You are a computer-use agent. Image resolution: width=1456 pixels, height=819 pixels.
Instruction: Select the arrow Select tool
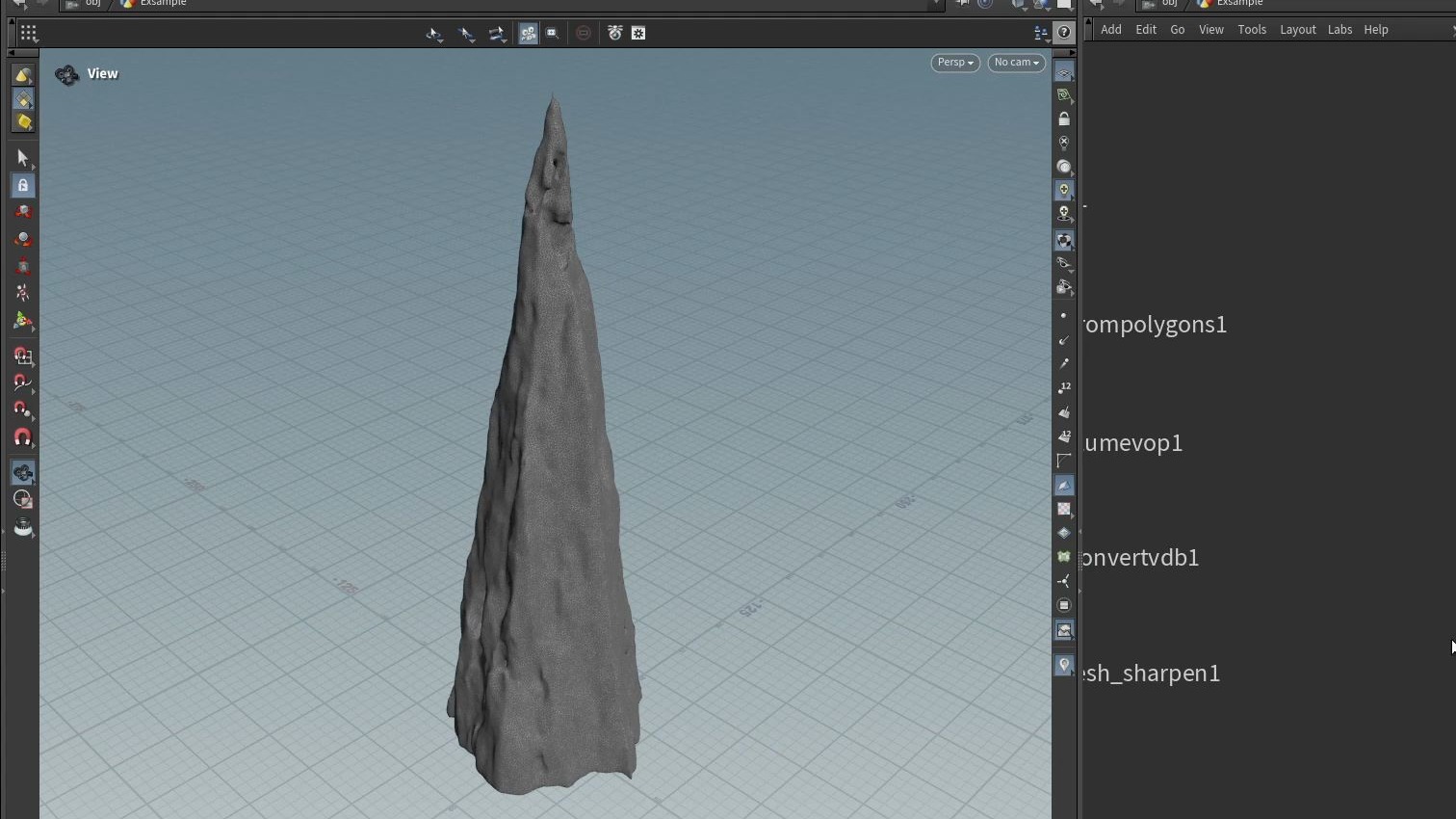[x=23, y=158]
